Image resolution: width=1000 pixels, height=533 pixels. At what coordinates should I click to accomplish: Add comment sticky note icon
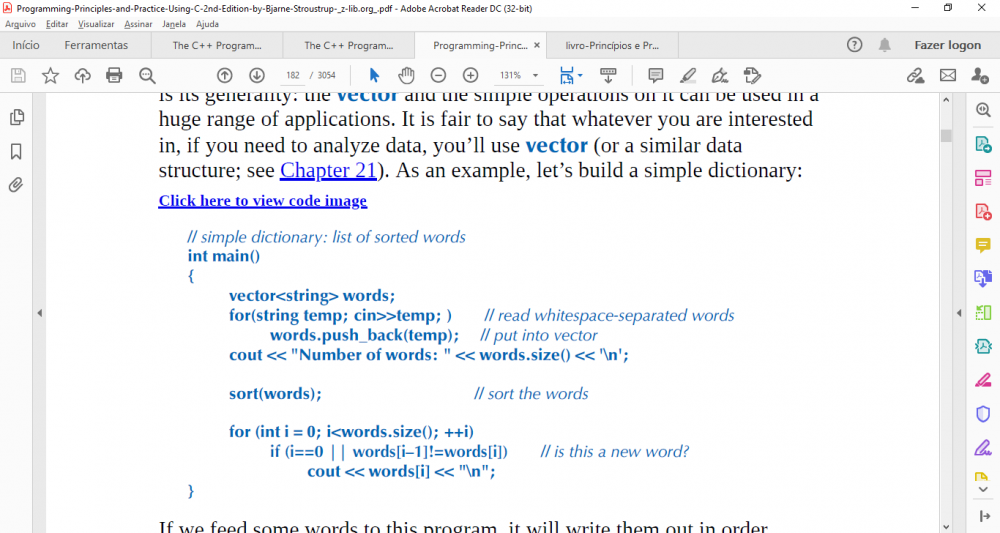[x=656, y=75]
